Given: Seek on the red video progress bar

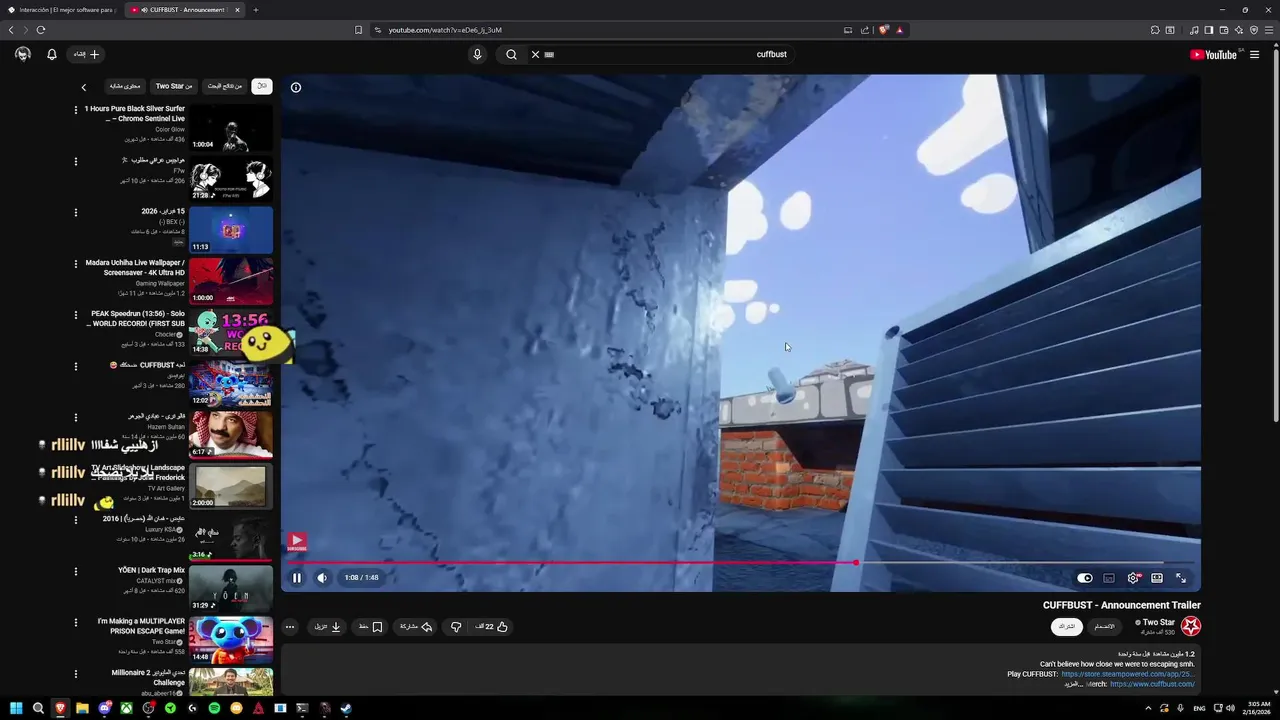Looking at the screenshot, I should coord(741,563).
